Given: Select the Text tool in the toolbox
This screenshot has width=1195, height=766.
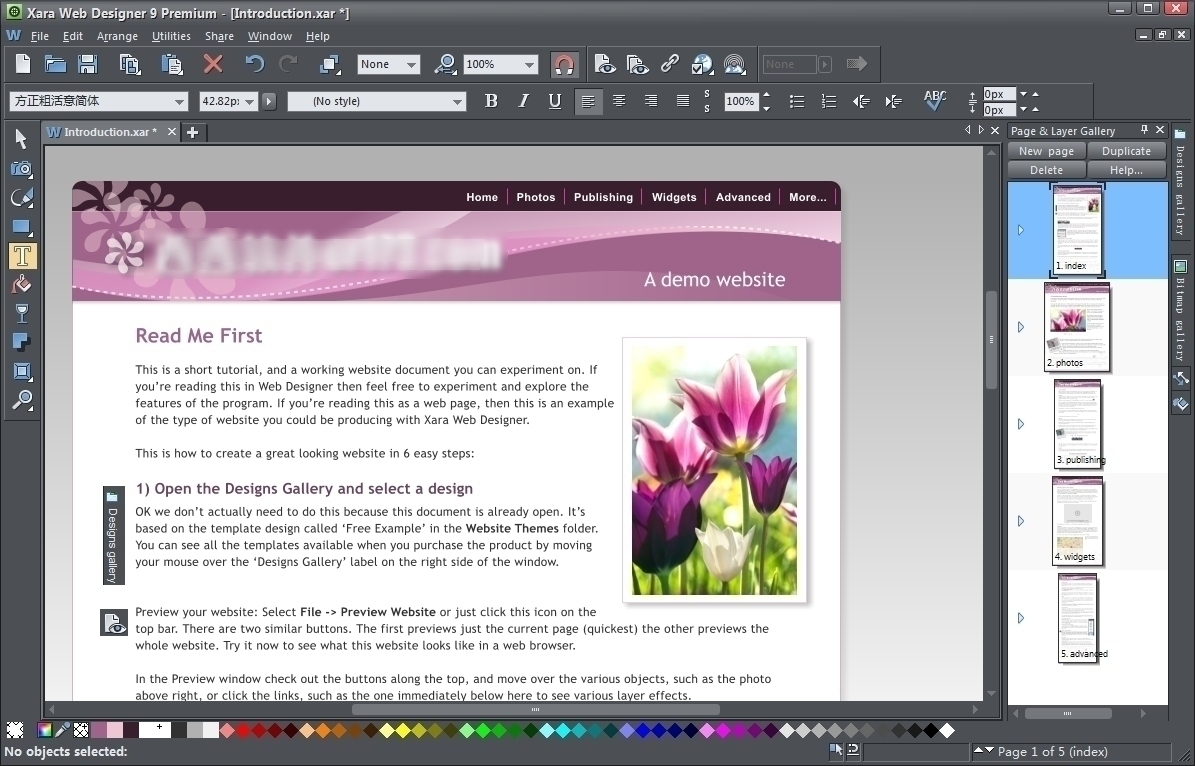Looking at the screenshot, I should click(x=21, y=256).
